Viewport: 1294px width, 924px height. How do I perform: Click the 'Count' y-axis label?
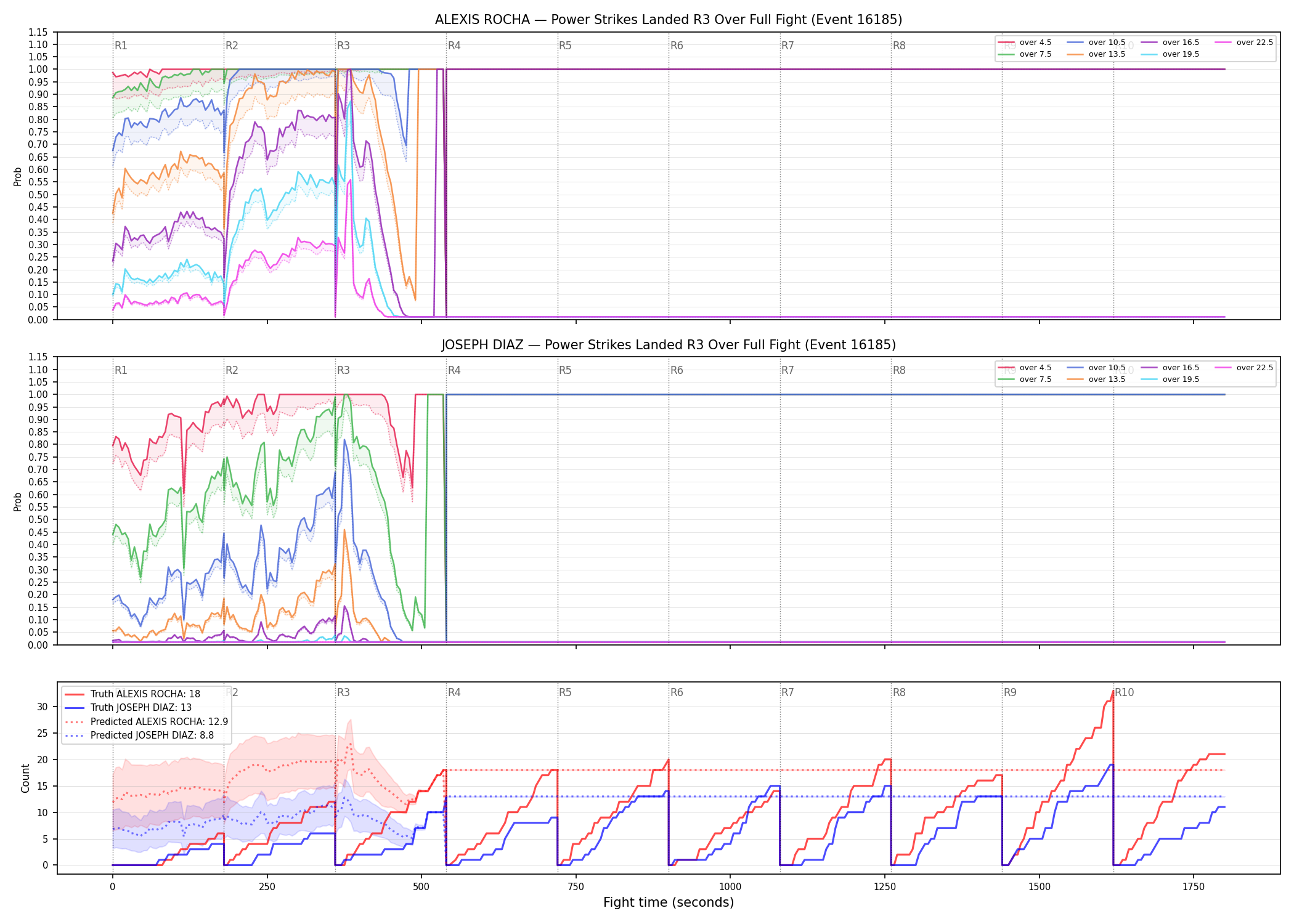click(x=25, y=778)
